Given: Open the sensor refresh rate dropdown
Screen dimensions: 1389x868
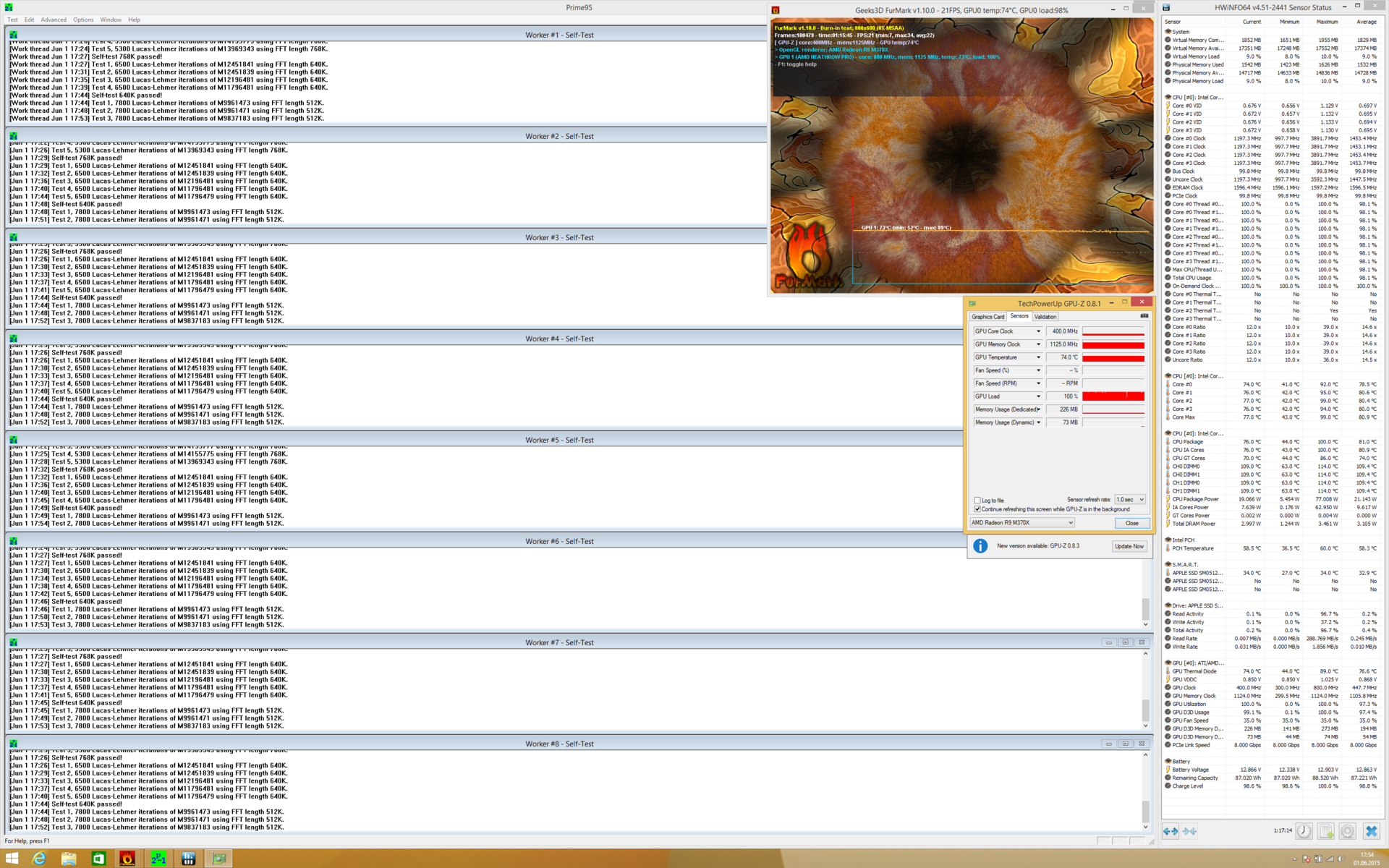Looking at the screenshot, I should 1130,500.
